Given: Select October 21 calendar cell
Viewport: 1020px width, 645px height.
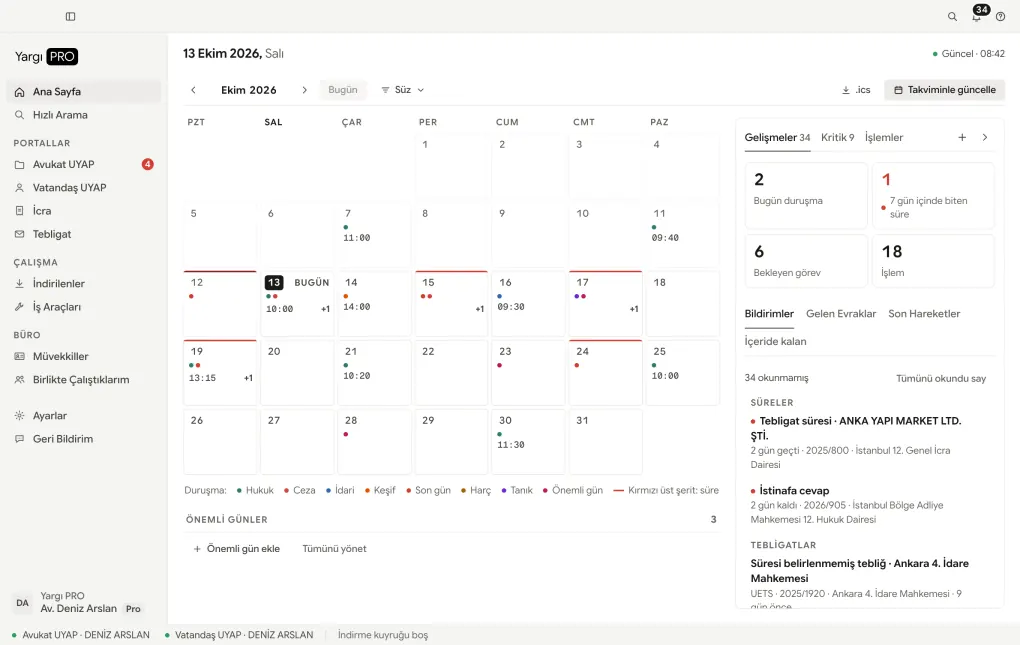Looking at the screenshot, I should (x=374, y=373).
